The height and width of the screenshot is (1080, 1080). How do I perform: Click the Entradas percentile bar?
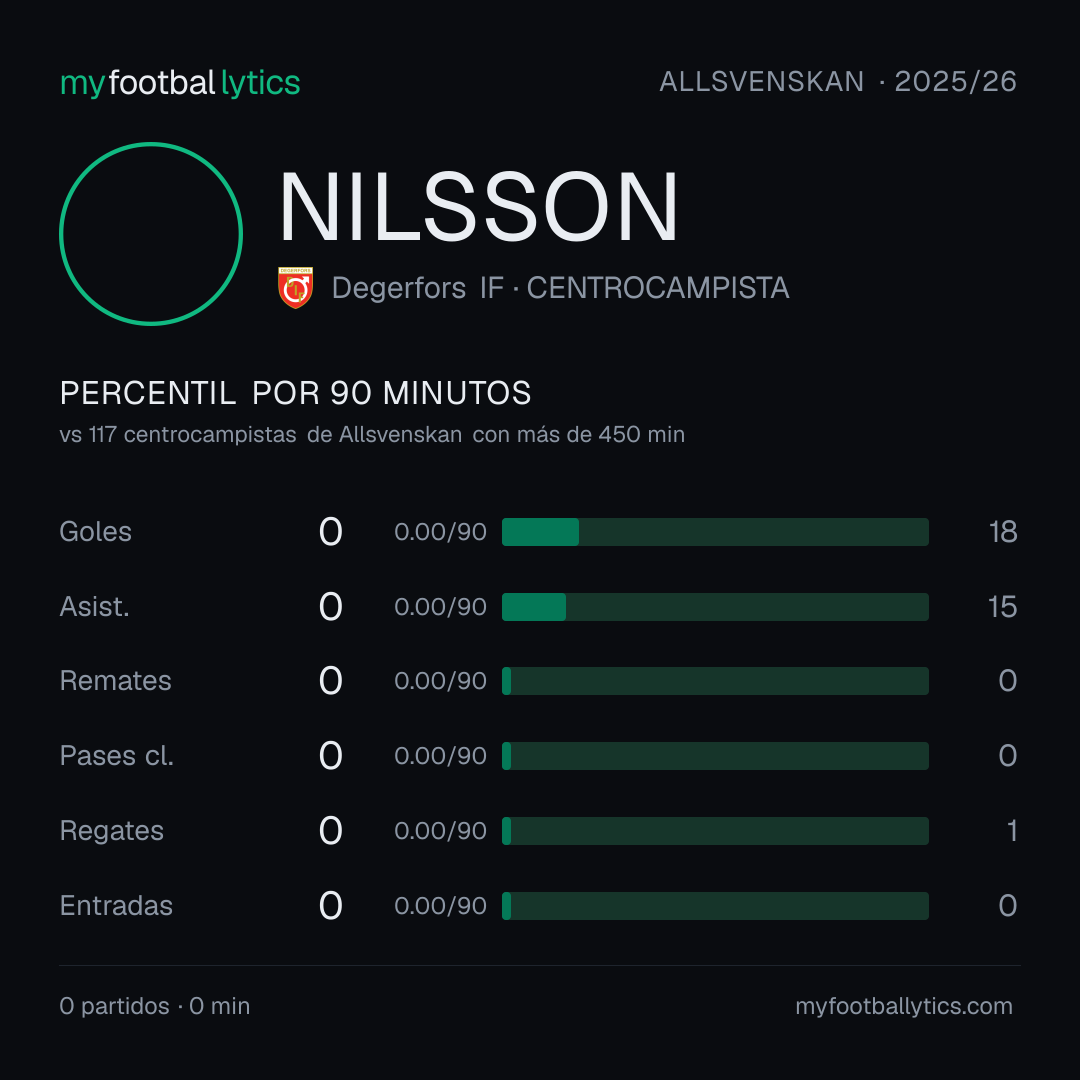coord(715,906)
